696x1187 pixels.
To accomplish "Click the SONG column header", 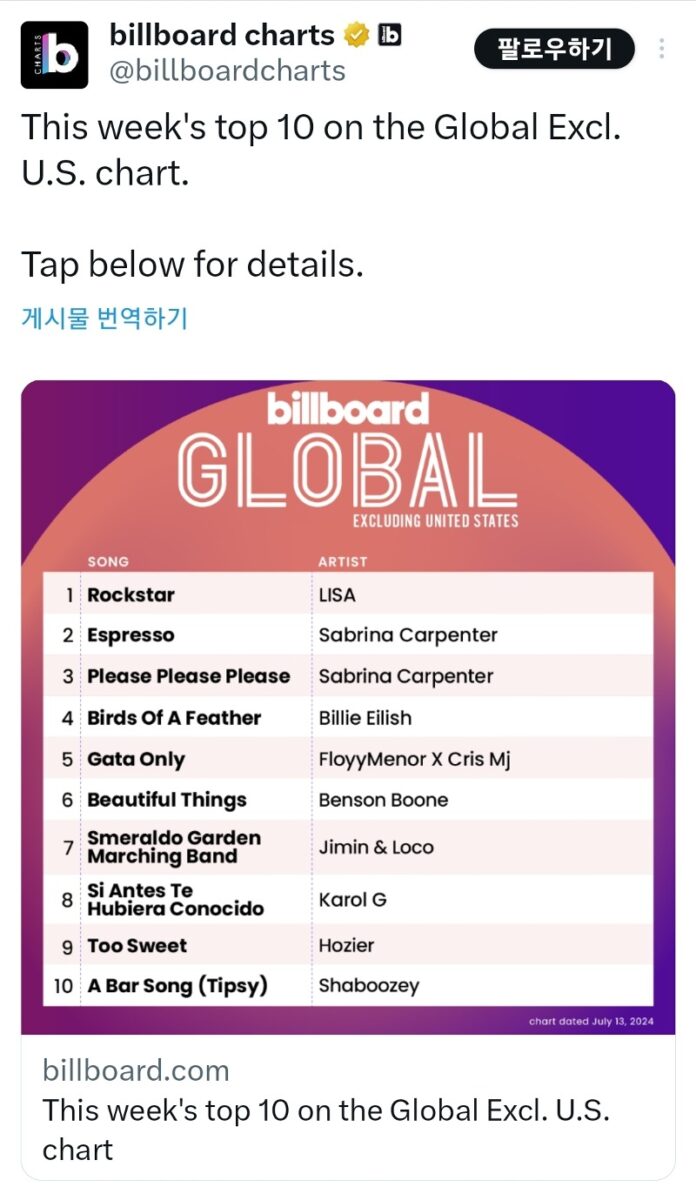I will (108, 562).
